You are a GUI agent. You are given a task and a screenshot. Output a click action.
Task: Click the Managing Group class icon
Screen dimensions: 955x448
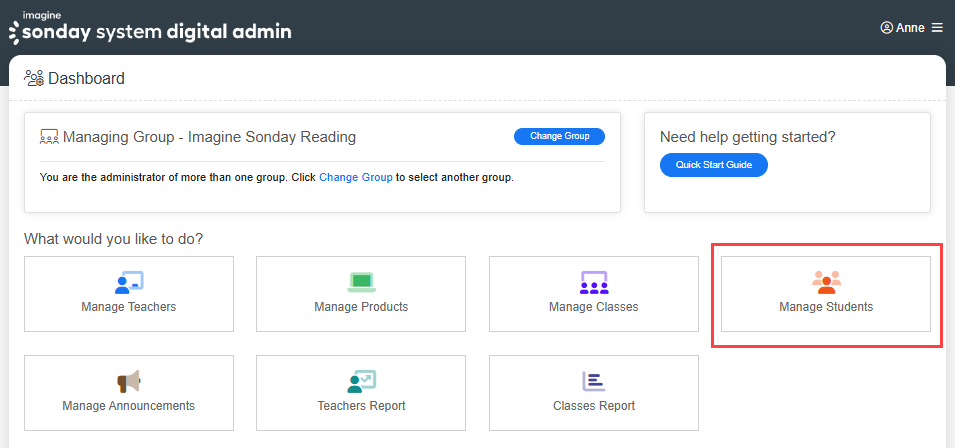tap(49, 136)
